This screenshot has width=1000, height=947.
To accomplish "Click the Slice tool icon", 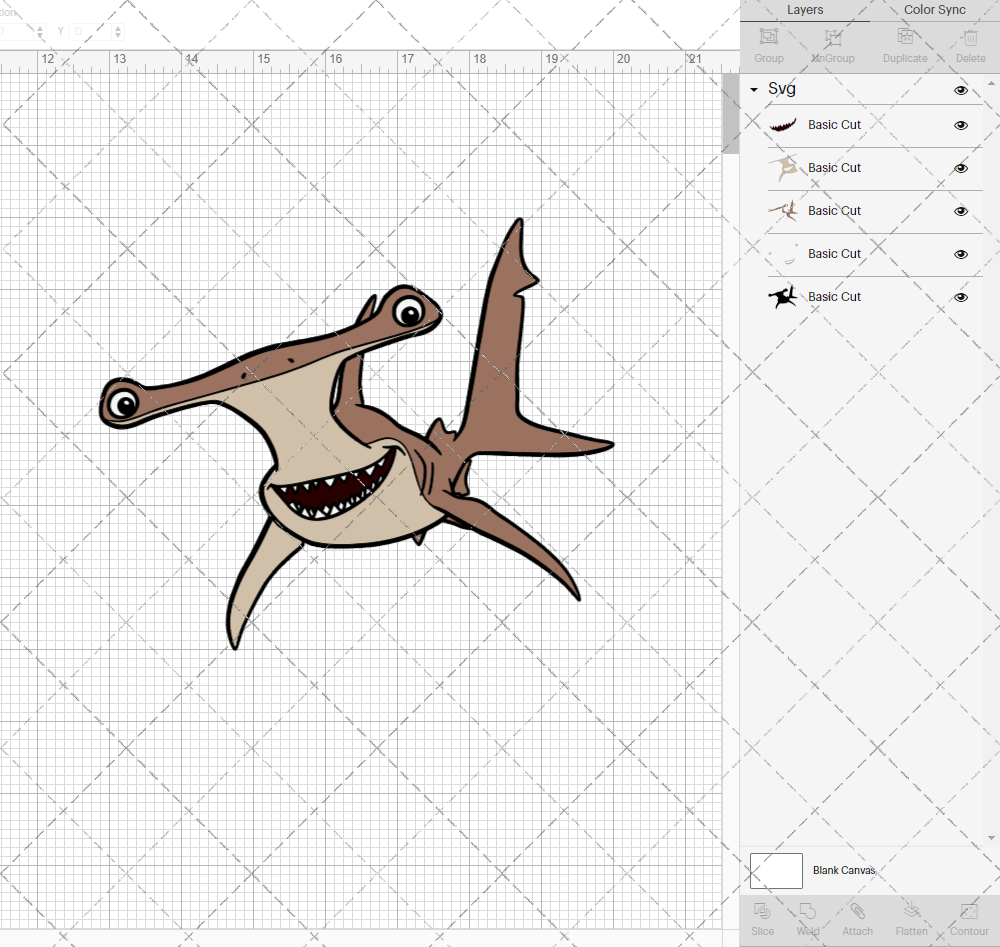I will (x=762, y=911).
